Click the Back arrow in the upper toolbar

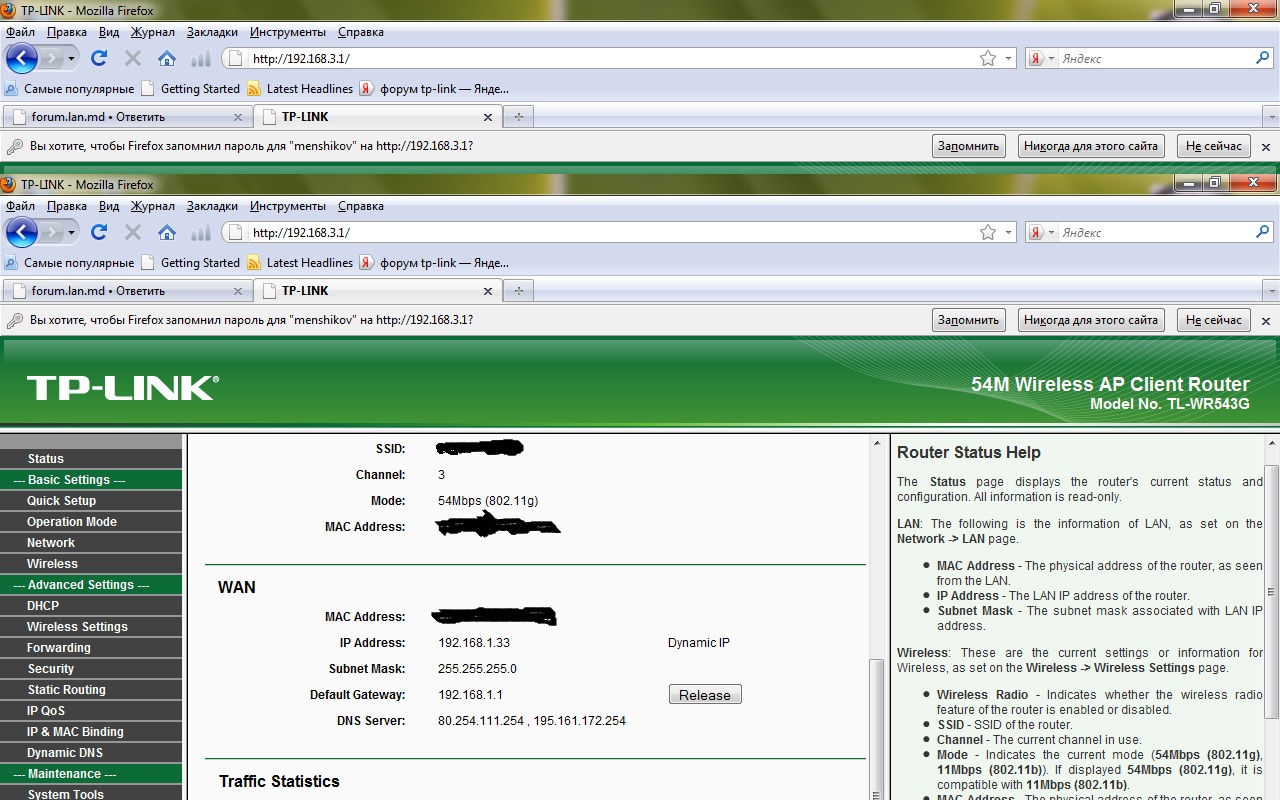(22, 58)
